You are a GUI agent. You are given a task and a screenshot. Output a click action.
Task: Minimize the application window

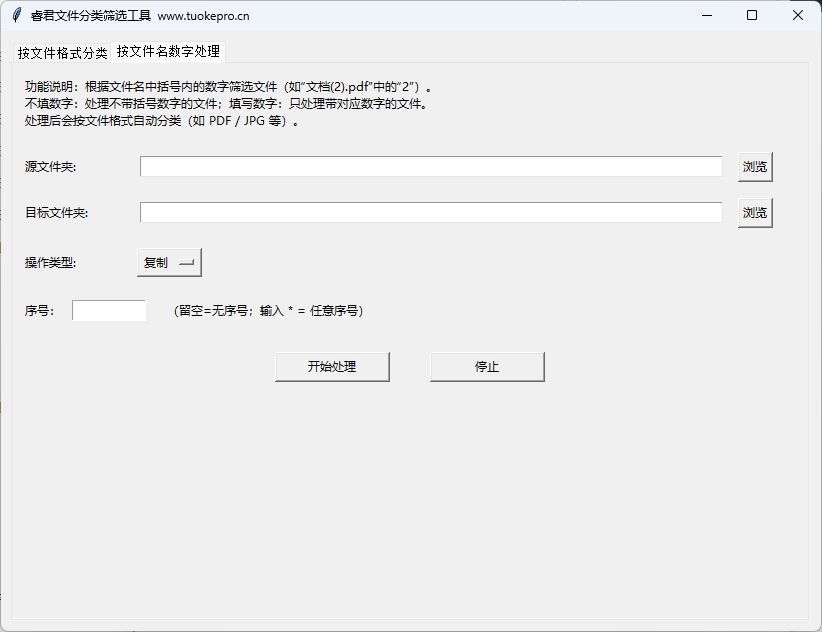pos(706,15)
